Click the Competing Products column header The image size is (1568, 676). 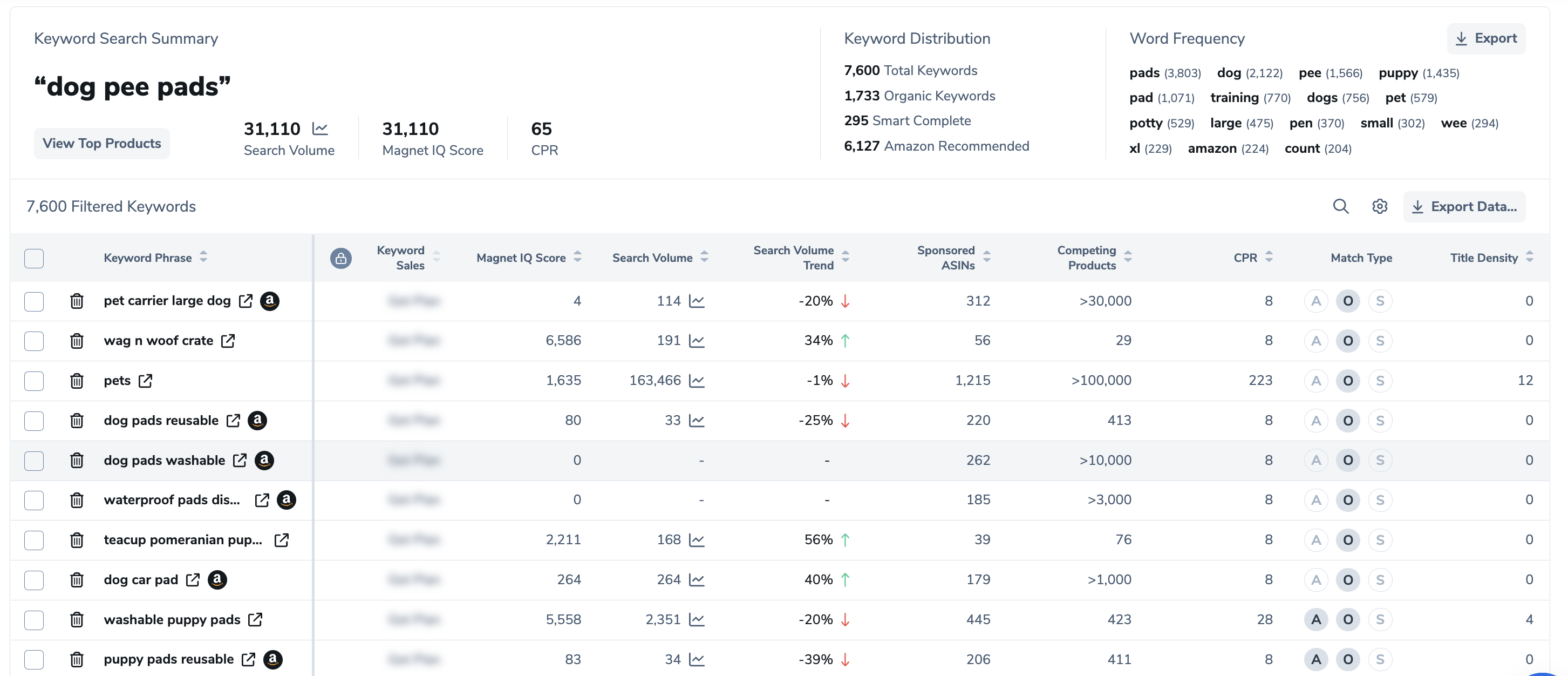[1087, 258]
